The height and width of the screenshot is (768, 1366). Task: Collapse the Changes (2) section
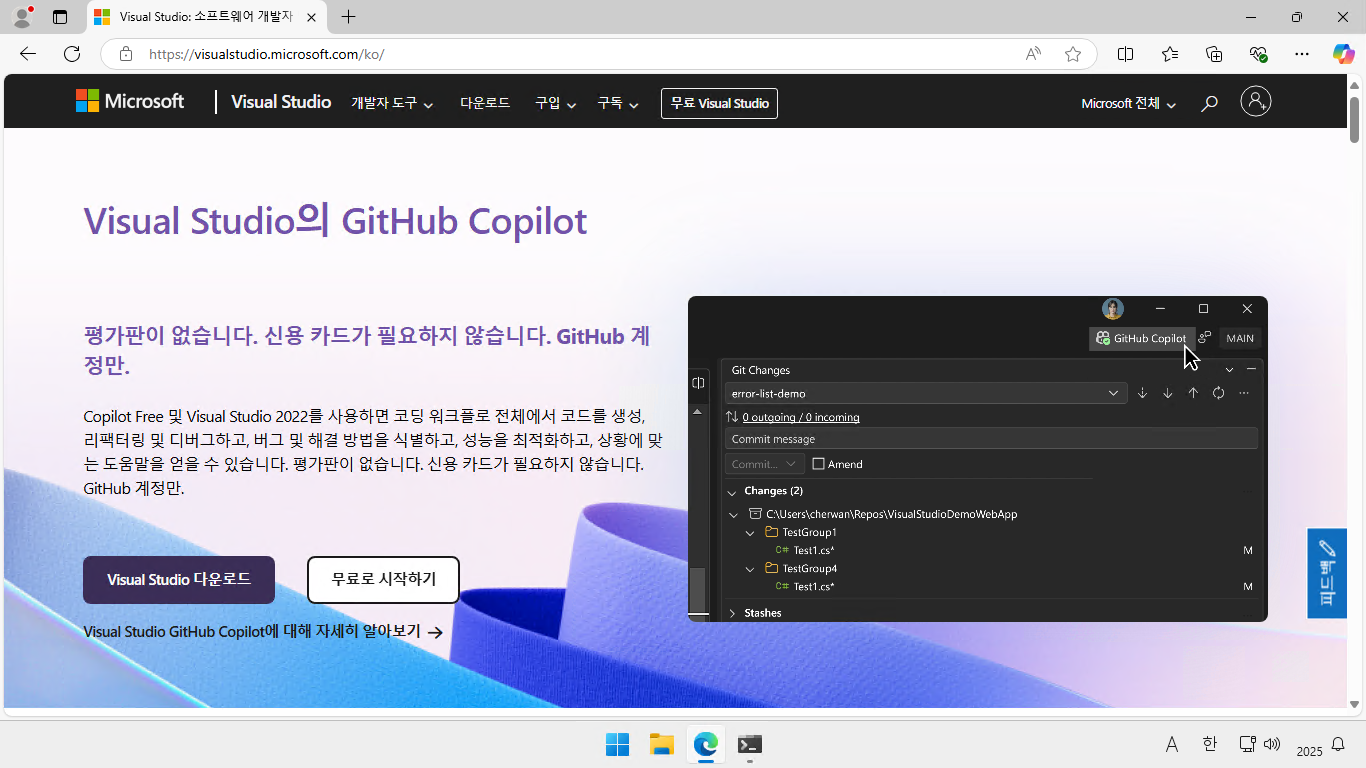732,491
